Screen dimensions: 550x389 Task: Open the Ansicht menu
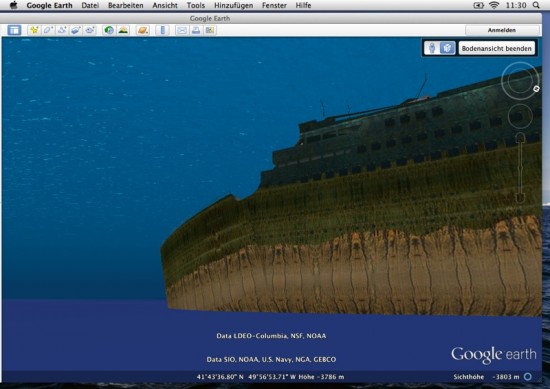click(x=165, y=5)
